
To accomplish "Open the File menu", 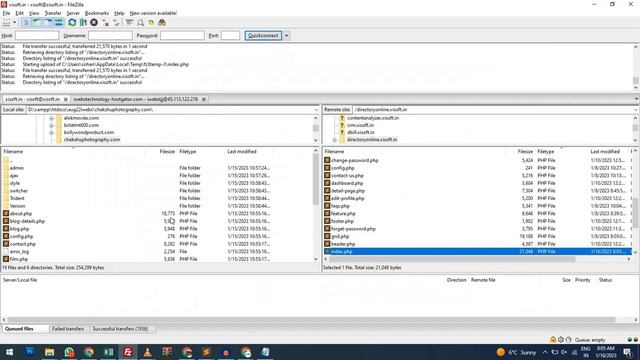I will point(6,13).
